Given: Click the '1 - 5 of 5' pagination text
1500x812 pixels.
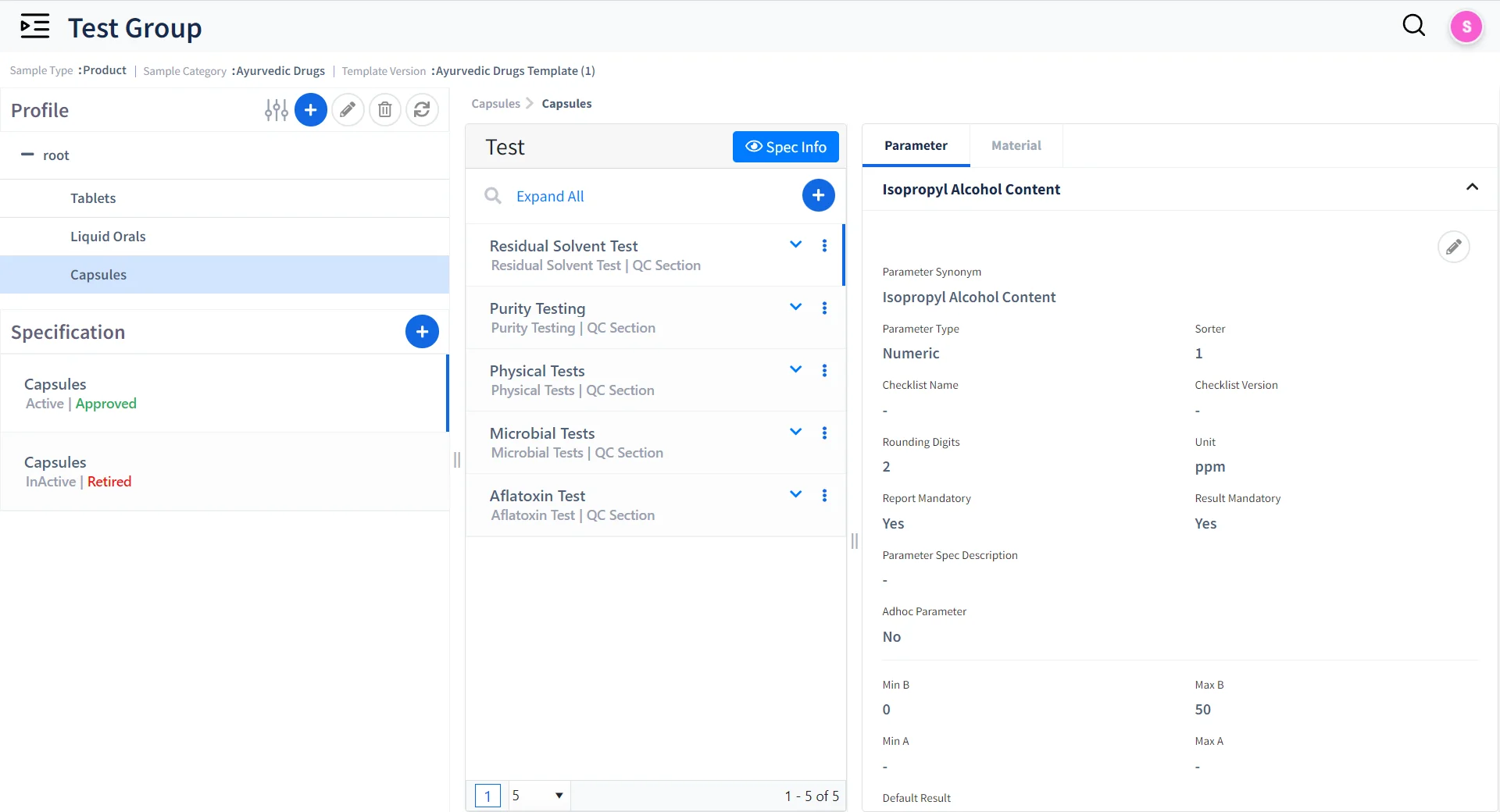Looking at the screenshot, I should (x=812, y=796).
